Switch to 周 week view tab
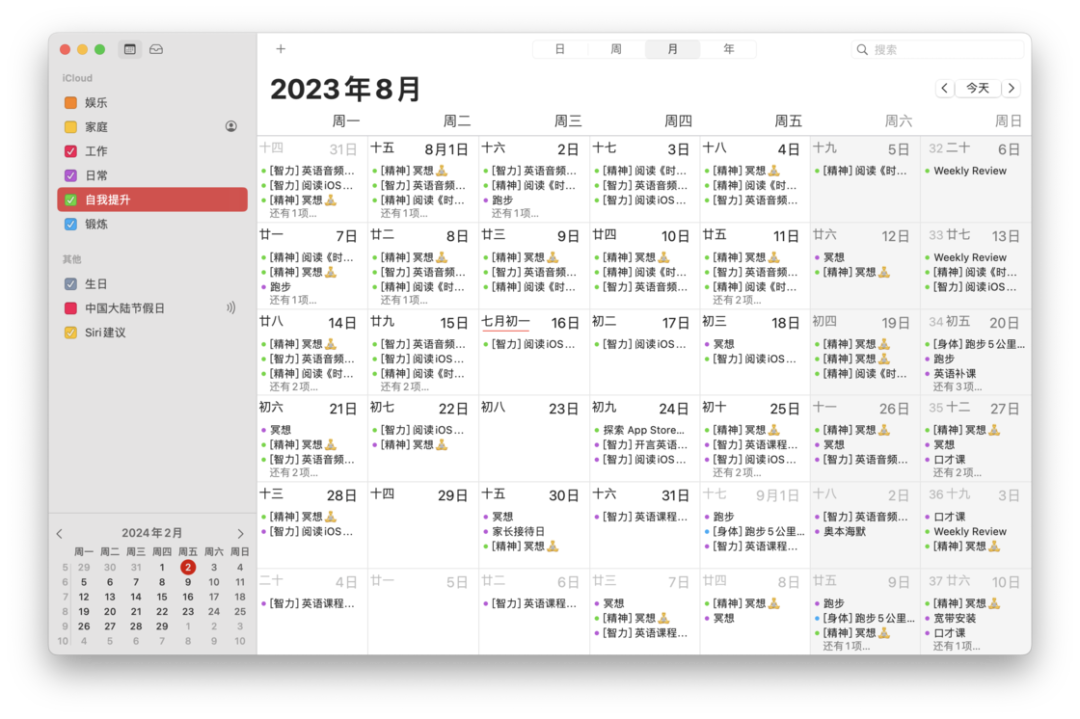The width and height of the screenshot is (1080, 719). coord(616,49)
